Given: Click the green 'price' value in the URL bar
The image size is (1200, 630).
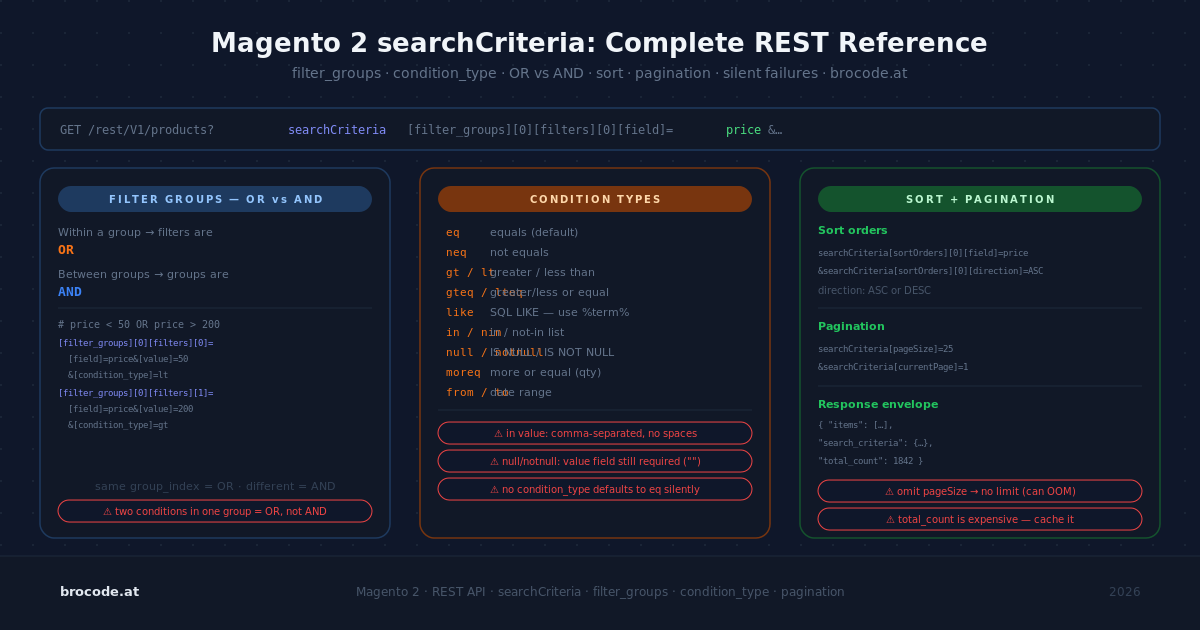Looking at the screenshot, I should [x=743, y=130].
